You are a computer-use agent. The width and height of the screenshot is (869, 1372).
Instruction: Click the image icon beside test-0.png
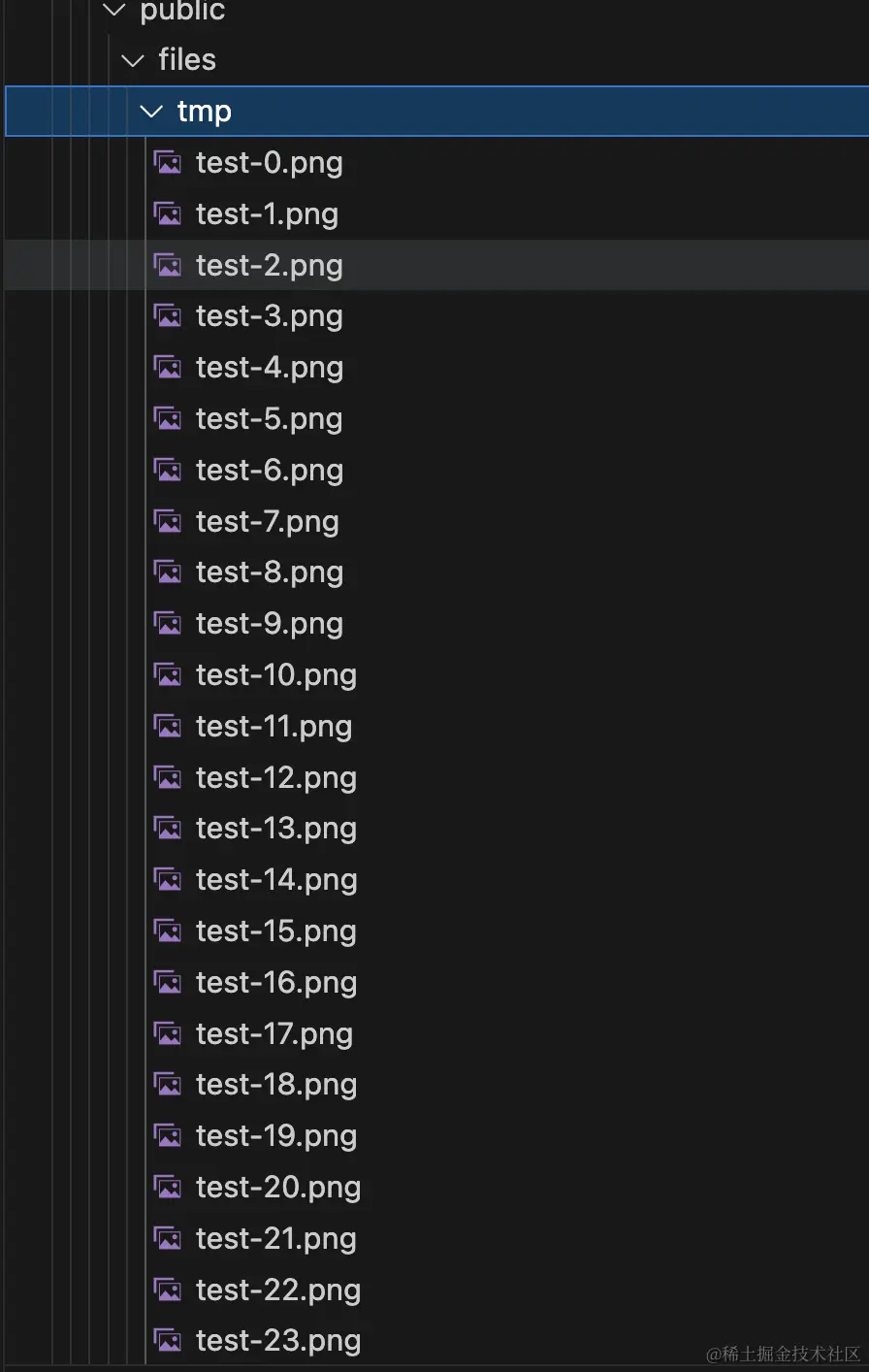(x=167, y=162)
